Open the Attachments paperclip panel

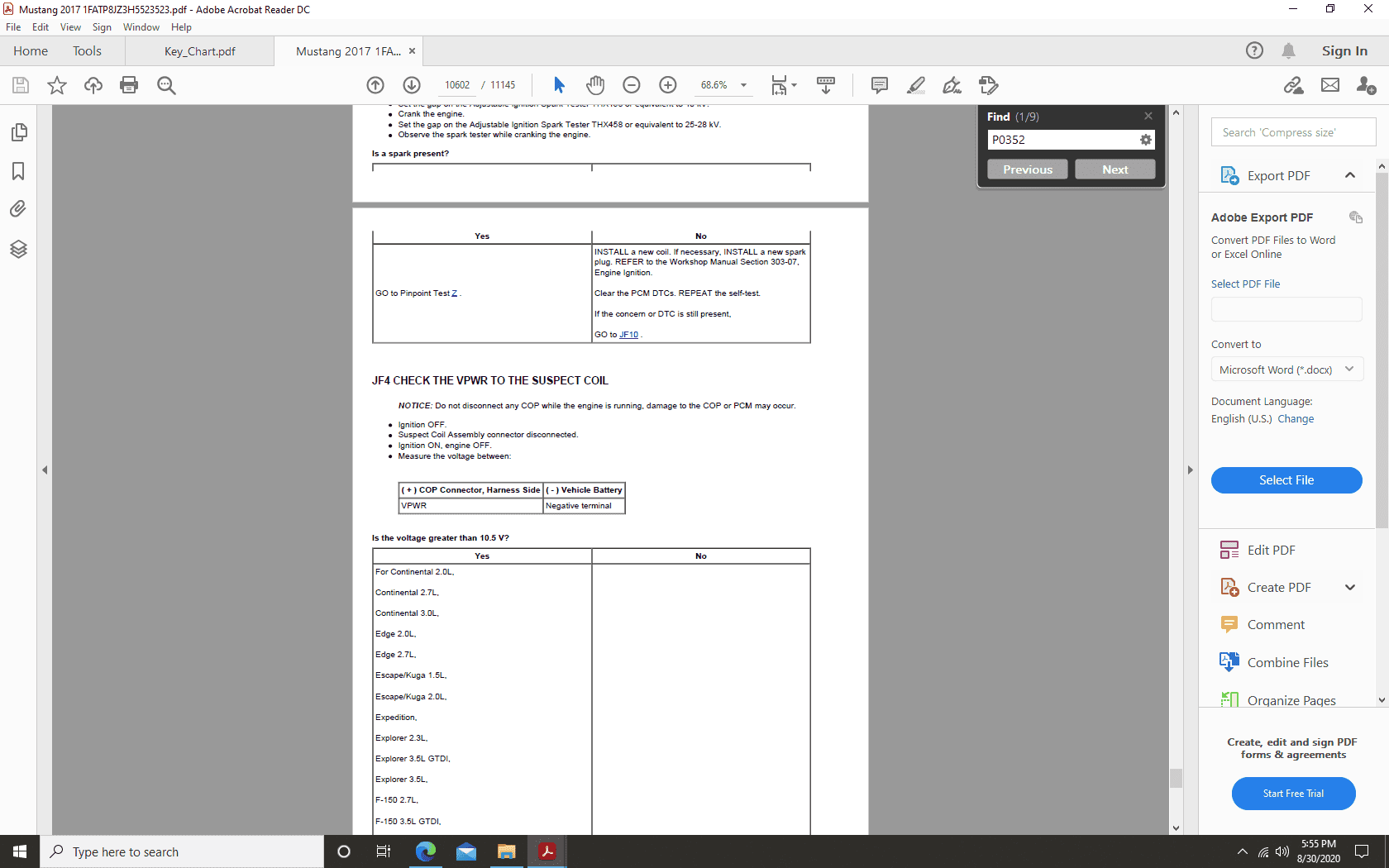tap(18, 209)
